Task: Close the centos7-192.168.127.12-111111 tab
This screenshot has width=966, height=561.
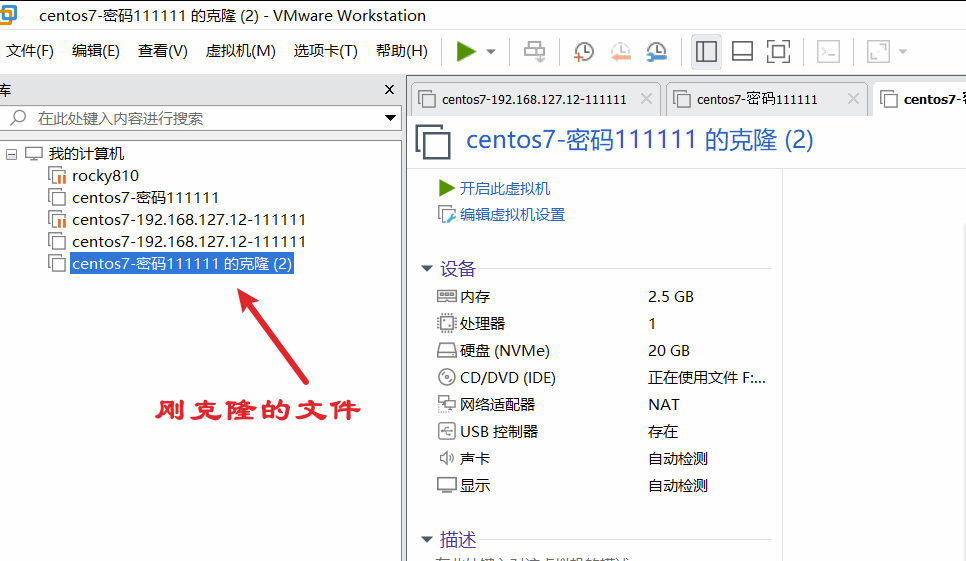Action: tap(646, 99)
